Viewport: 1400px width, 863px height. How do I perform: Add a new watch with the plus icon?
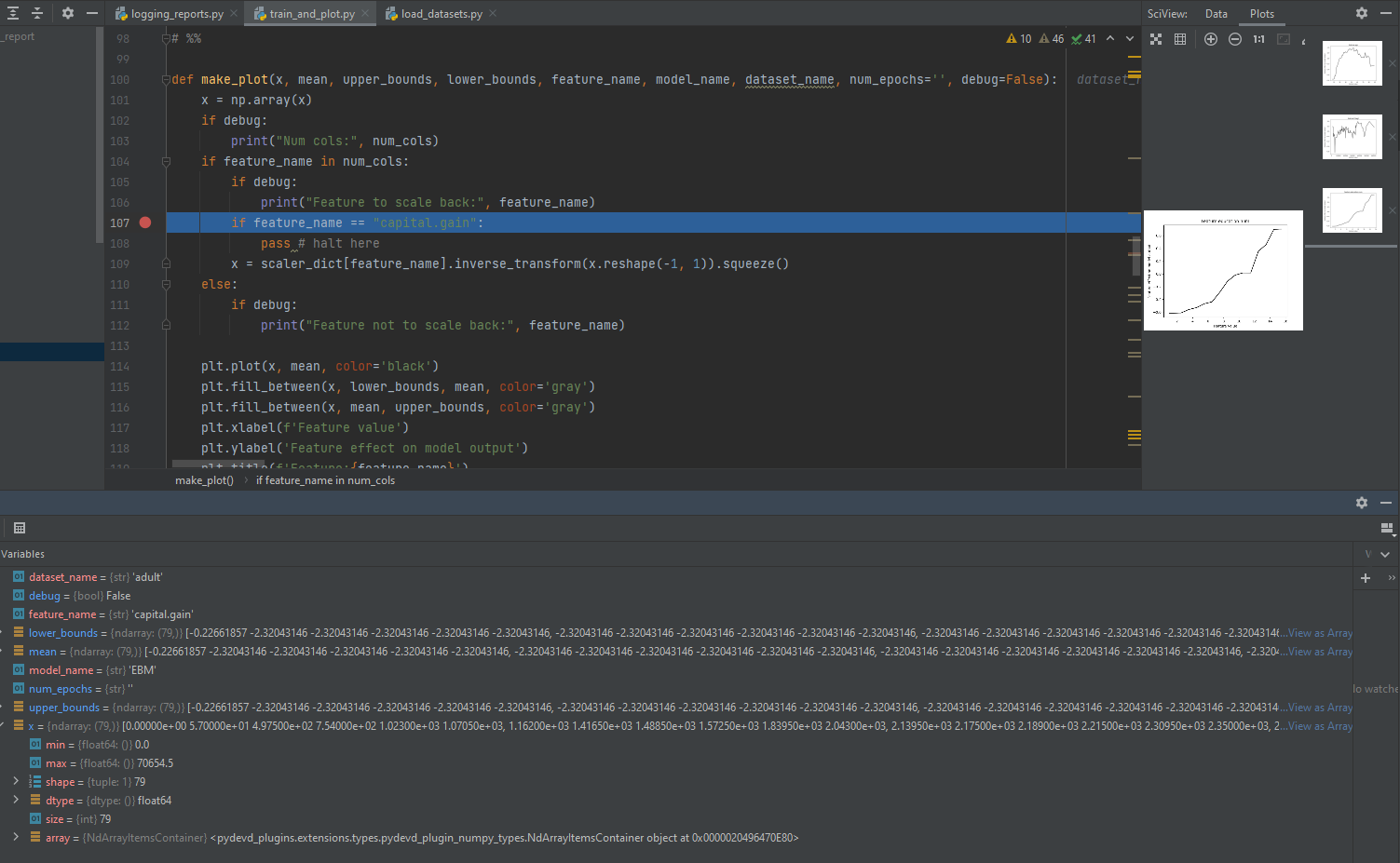[1366, 577]
